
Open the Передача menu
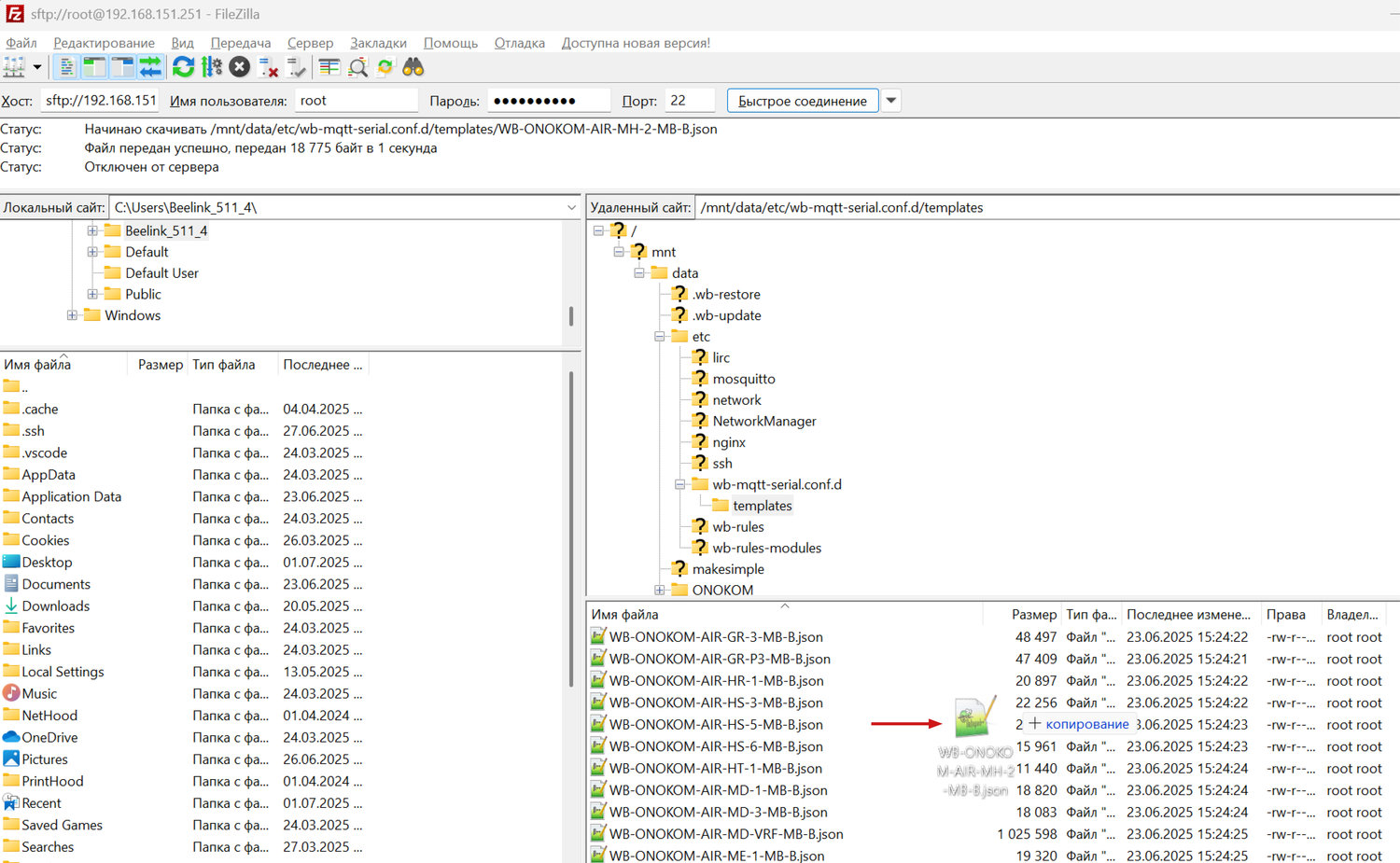coord(241,43)
